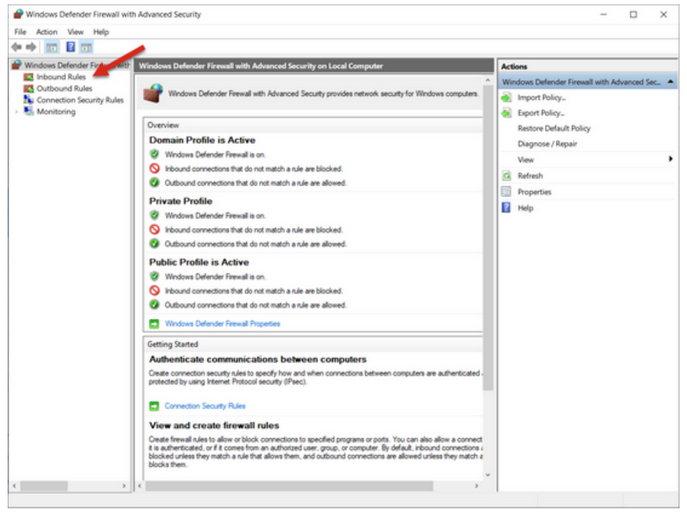Open the Connection Security Rules link
The image size is (687, 517).
pyautogui.click(x=205, y=406)
